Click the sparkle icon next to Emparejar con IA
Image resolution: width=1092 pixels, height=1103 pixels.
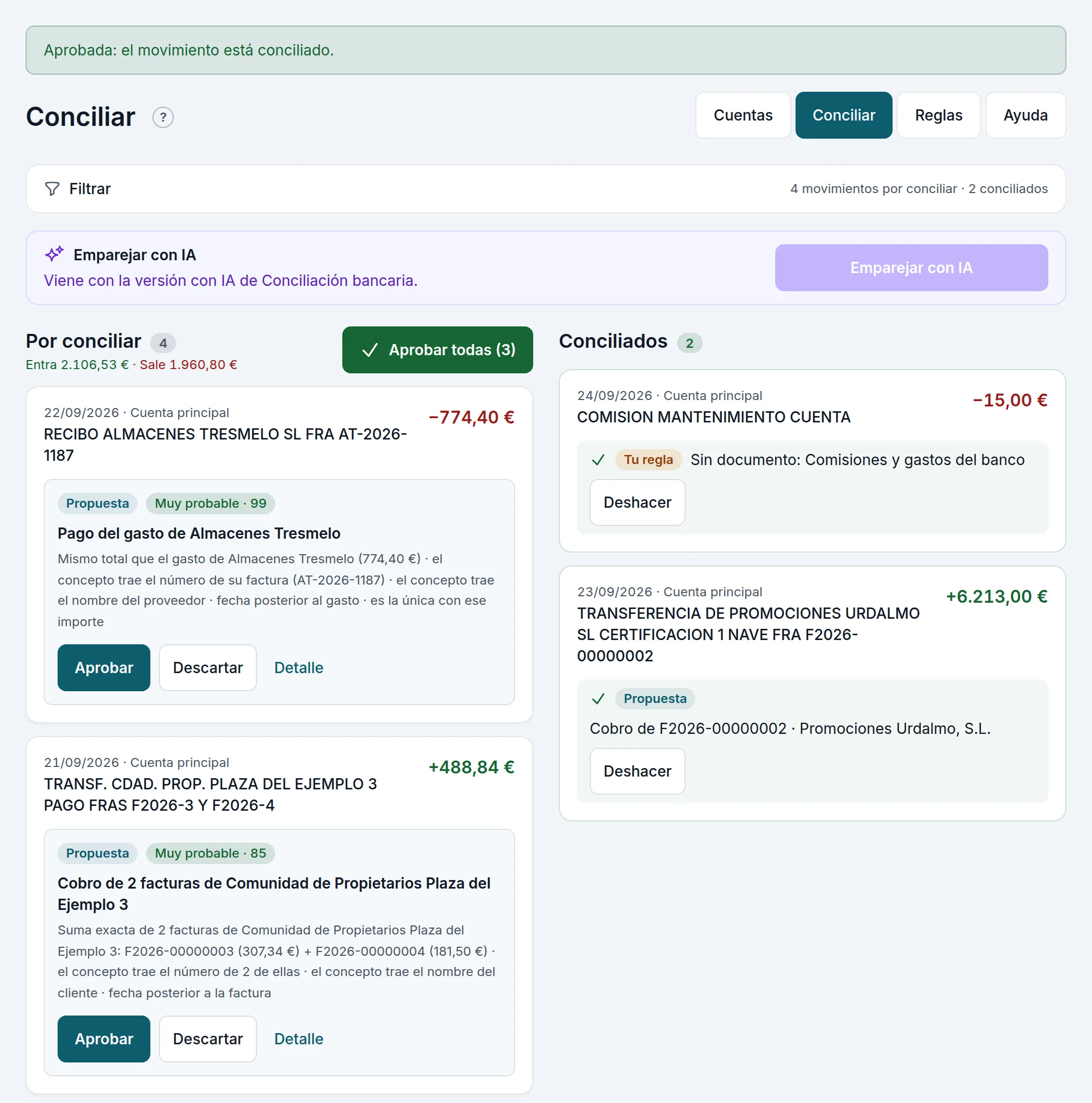click(54, 254)
